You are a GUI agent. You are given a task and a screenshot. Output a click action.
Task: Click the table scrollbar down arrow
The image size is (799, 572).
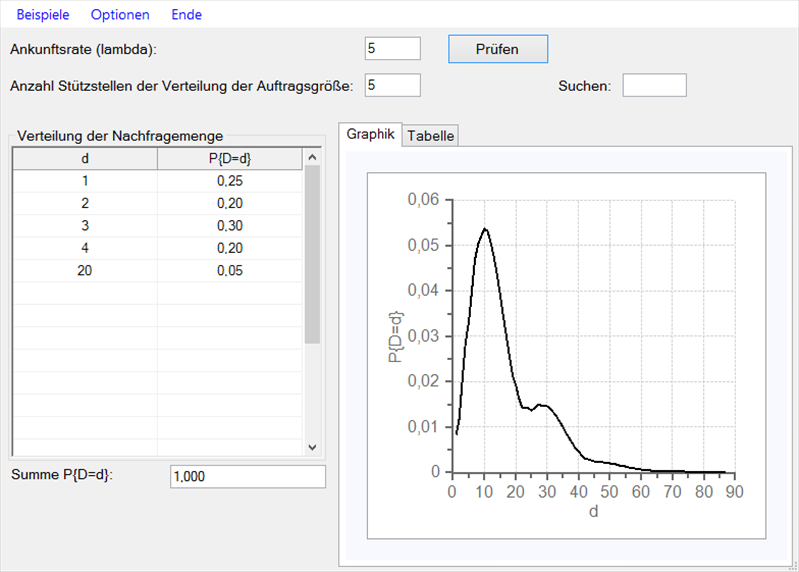311,447
